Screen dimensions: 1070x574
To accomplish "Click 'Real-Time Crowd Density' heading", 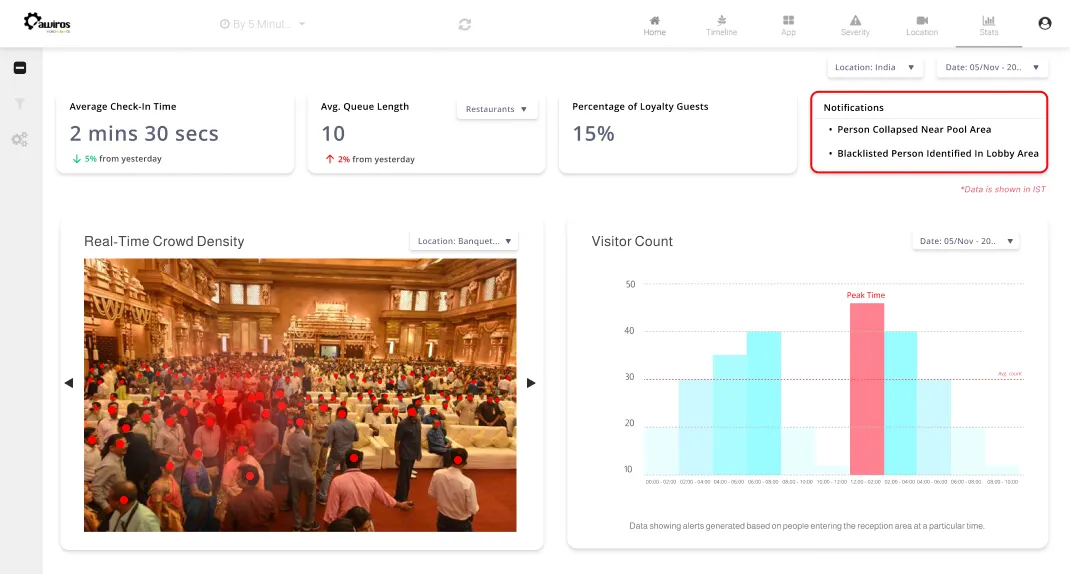I will point(164,241).
